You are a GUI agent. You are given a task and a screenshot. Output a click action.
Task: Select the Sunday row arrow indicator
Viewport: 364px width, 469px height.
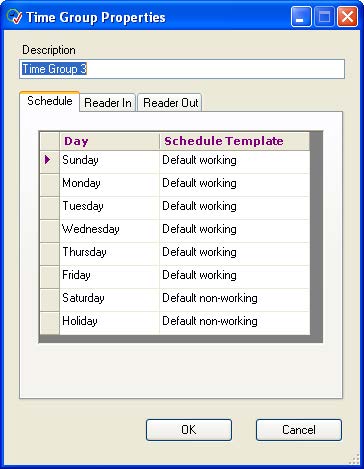pyautogui.click(x=49, y=160)
